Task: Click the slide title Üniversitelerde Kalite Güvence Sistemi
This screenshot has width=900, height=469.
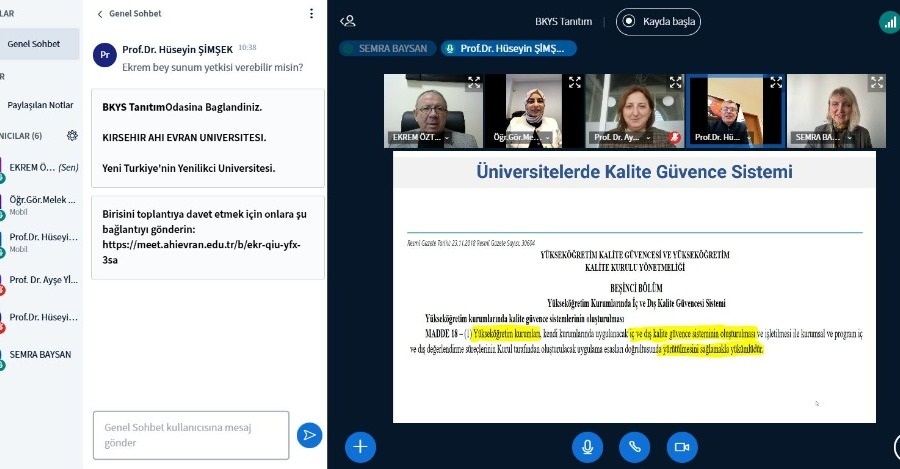Action: click(x=634, y=171)
